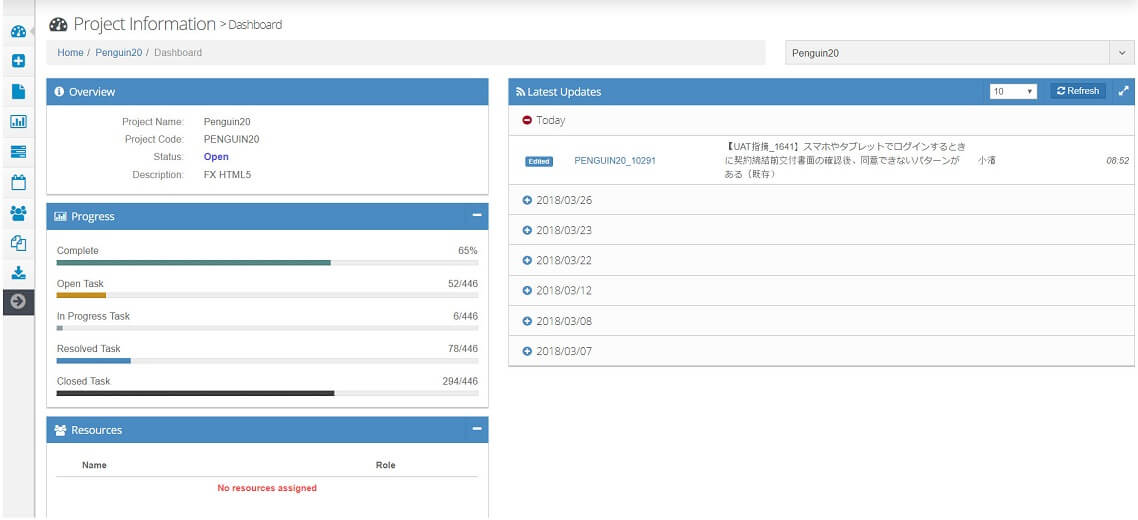Open the Penguin20 project selector dropdown

959,53
